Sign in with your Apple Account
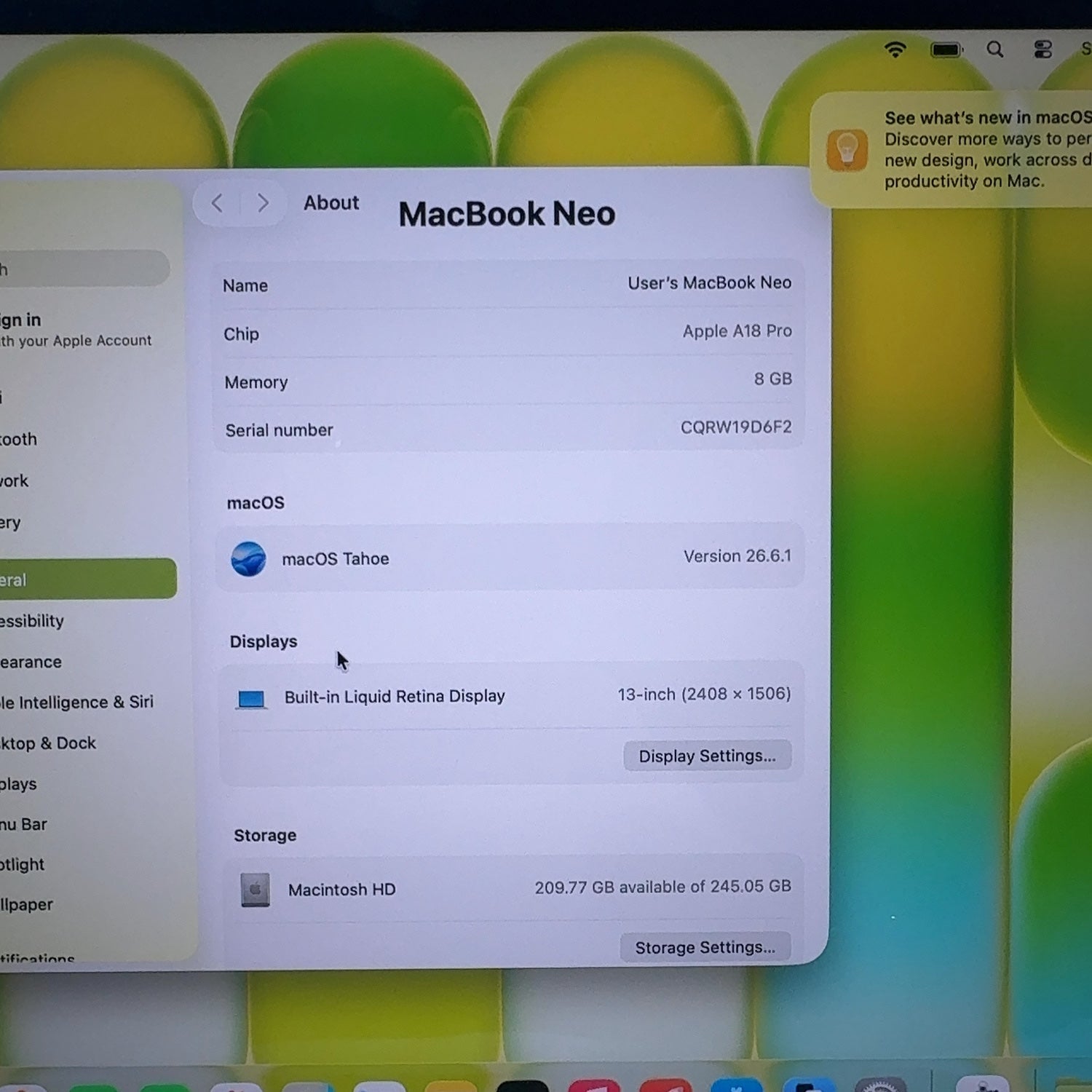Image resolution: width=1092 pixels, height=1092 pixels. click(x=76, y=330)
